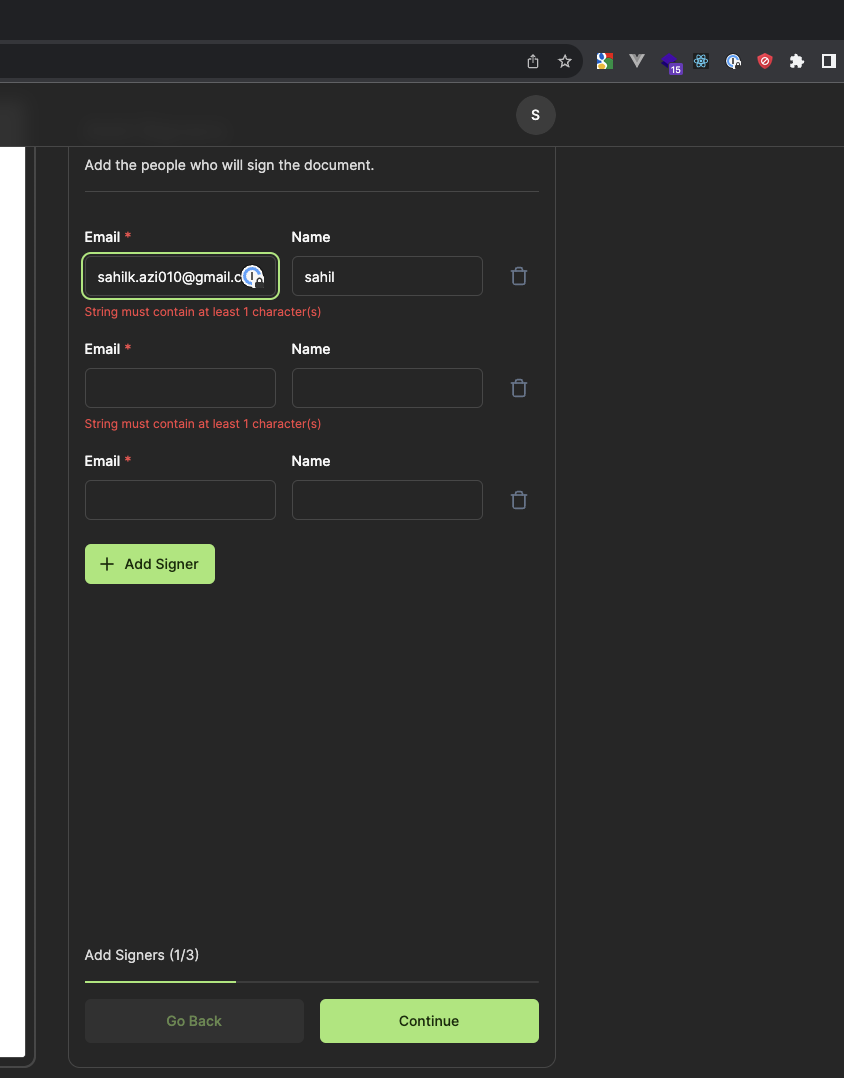This screenshot has width=844, height=1078.
Task: Click the red blocker shield extension icon
Action: (x=765, y=61)
